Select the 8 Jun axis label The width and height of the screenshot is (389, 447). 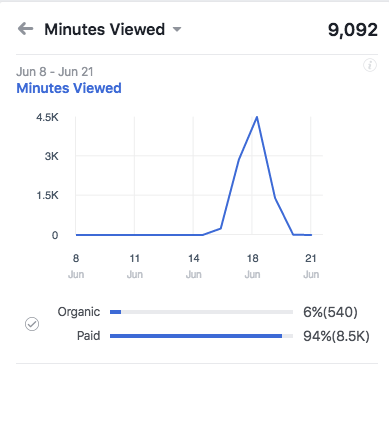(76, 266)
